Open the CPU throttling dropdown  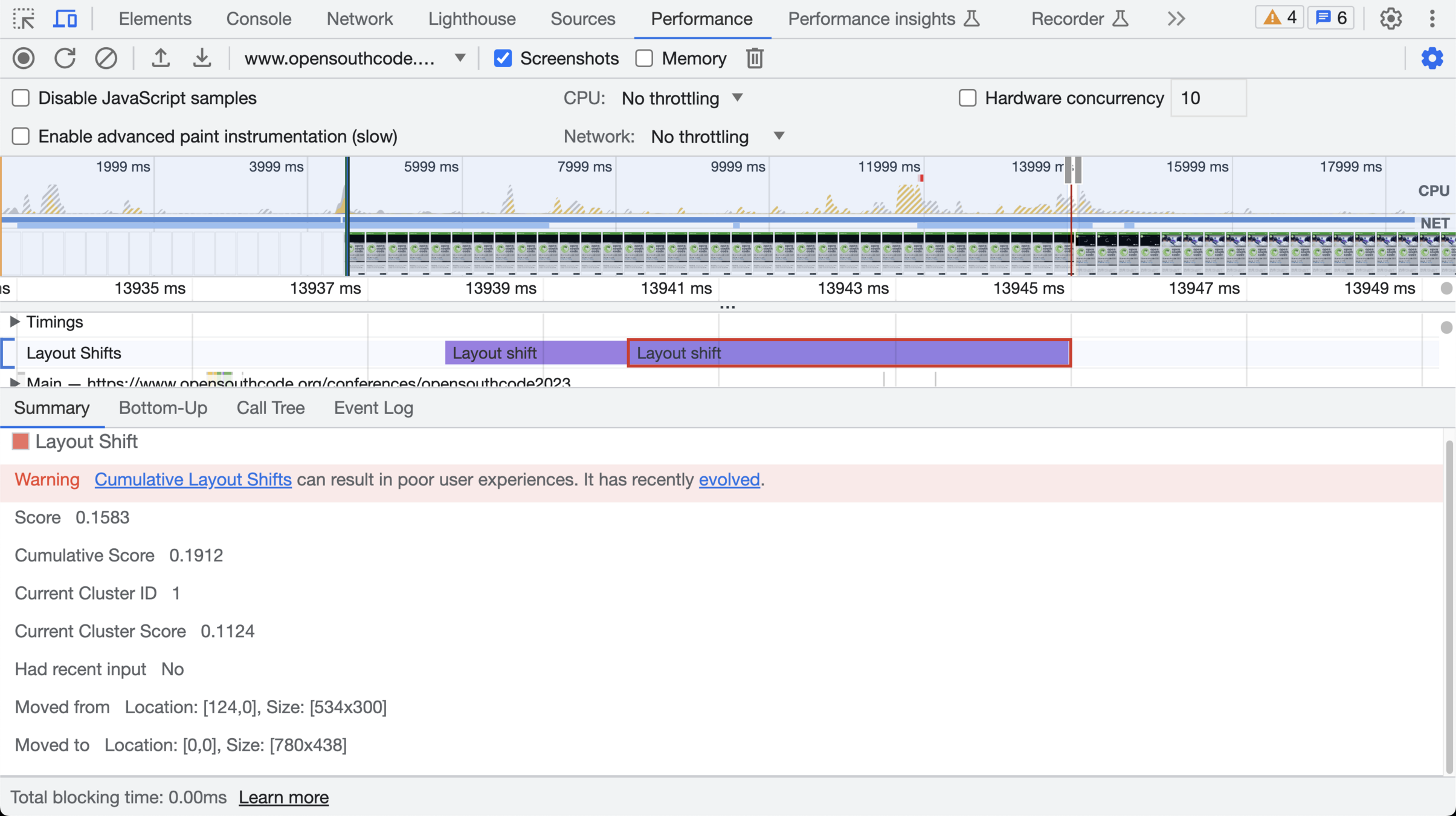click(682, 98)
